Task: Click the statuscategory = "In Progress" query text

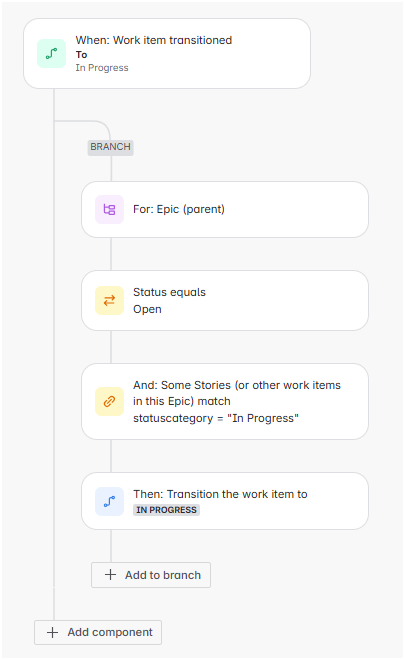Action: 216,418
